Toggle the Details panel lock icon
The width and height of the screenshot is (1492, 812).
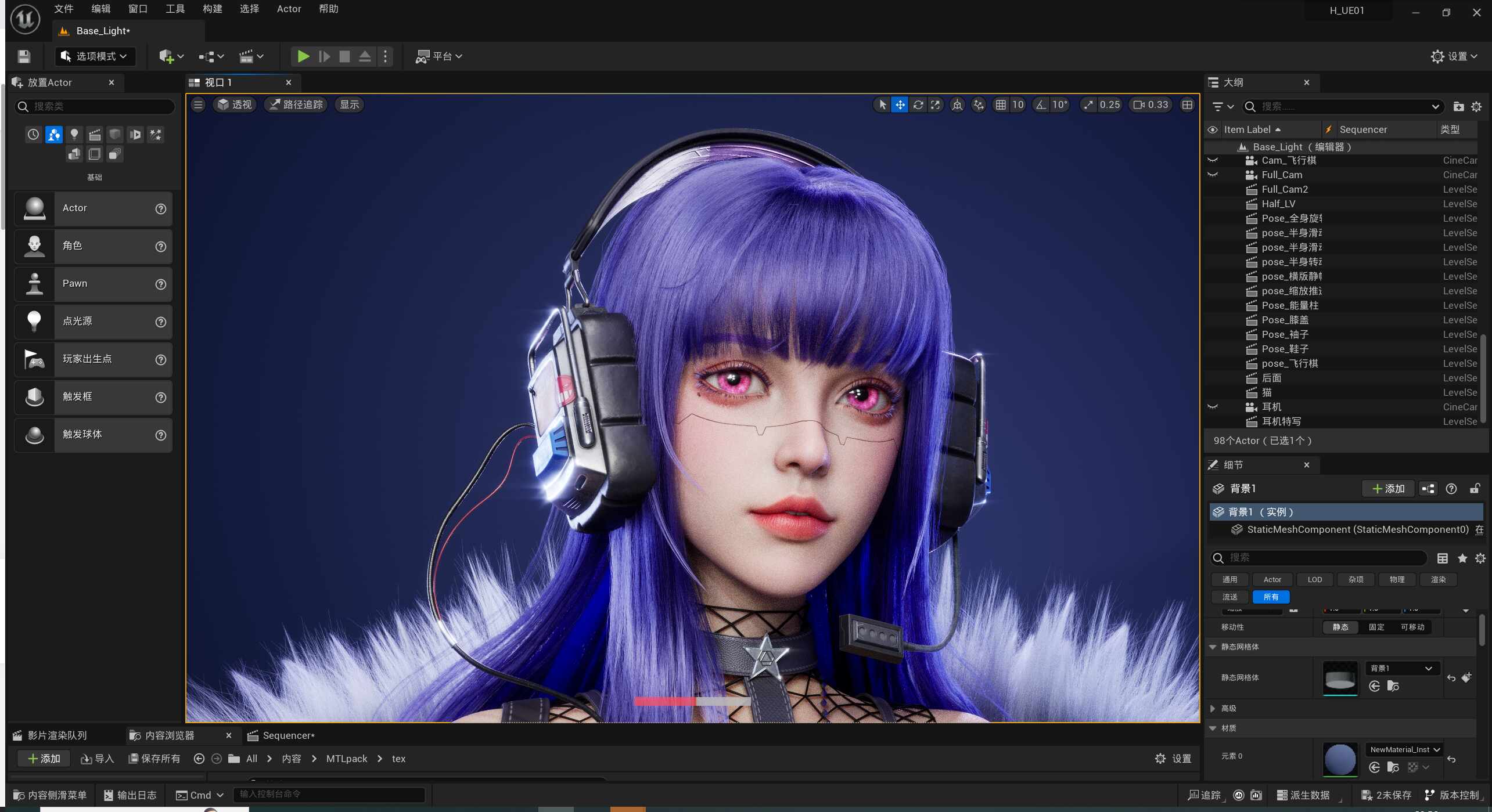pyautogui.click(x=1475, y=489)
